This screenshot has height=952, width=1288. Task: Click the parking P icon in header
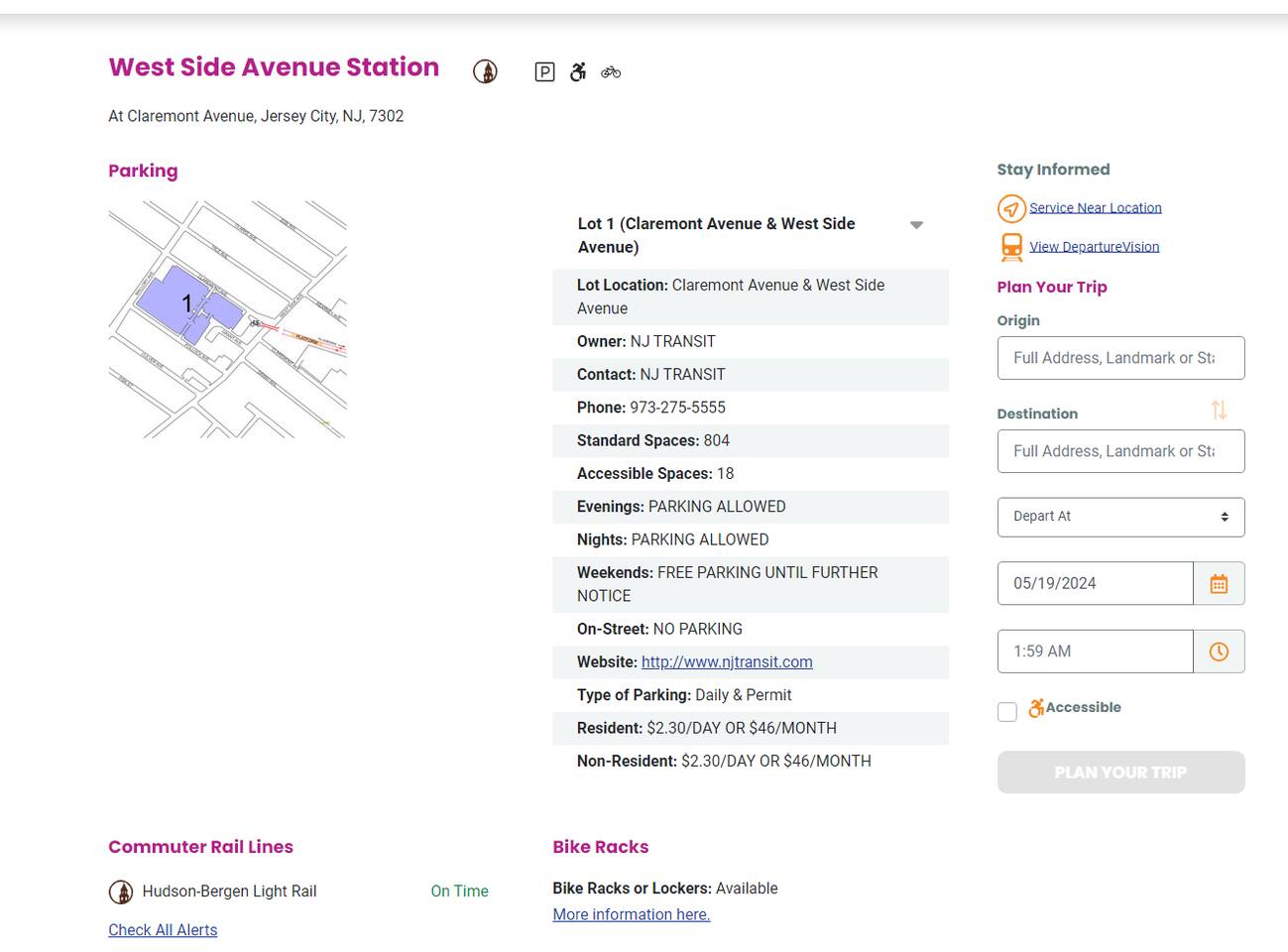[x=544, y=71]
